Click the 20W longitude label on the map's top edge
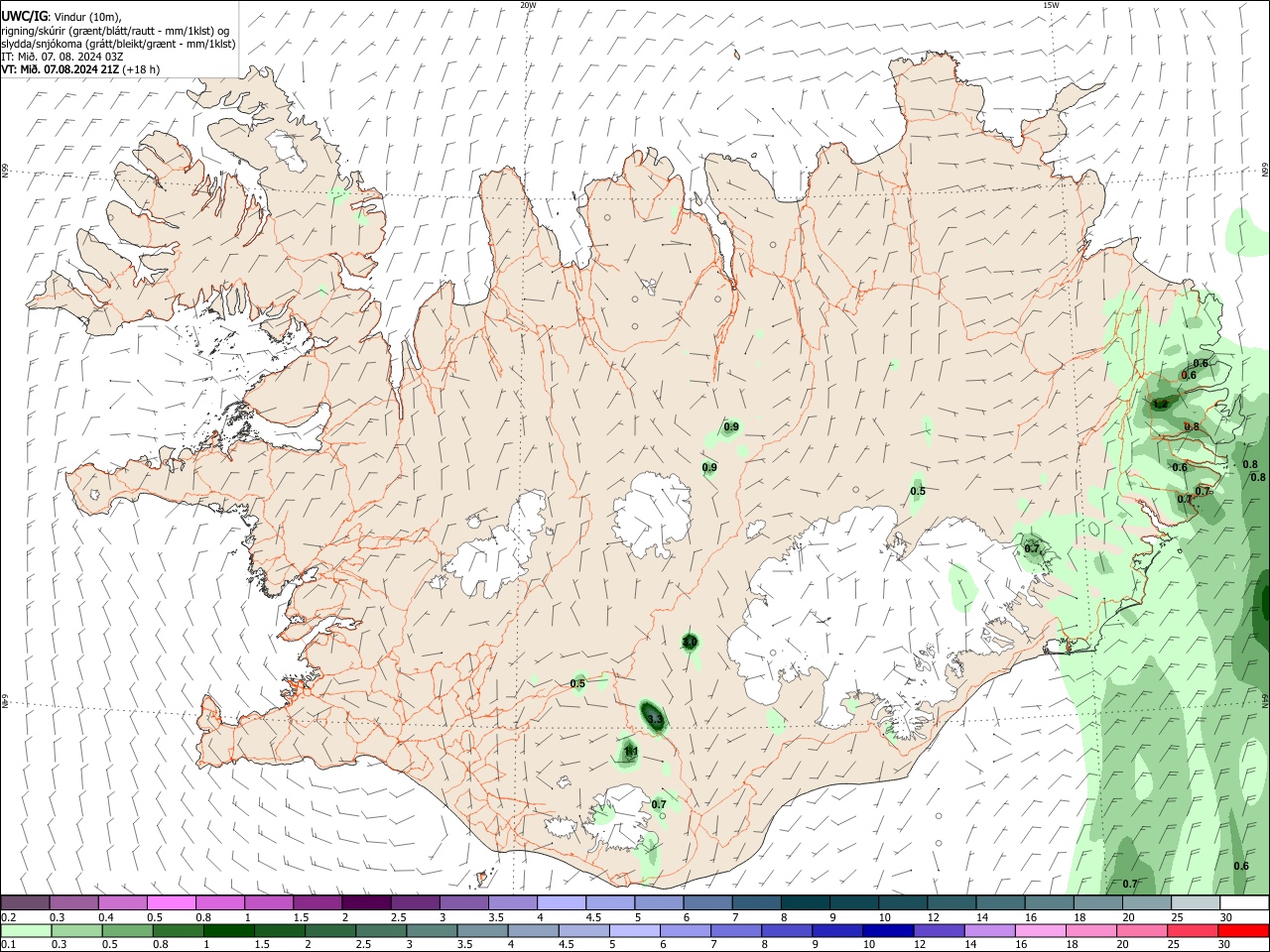Screen dimensions: 1270x952 (x=528, y=5)
